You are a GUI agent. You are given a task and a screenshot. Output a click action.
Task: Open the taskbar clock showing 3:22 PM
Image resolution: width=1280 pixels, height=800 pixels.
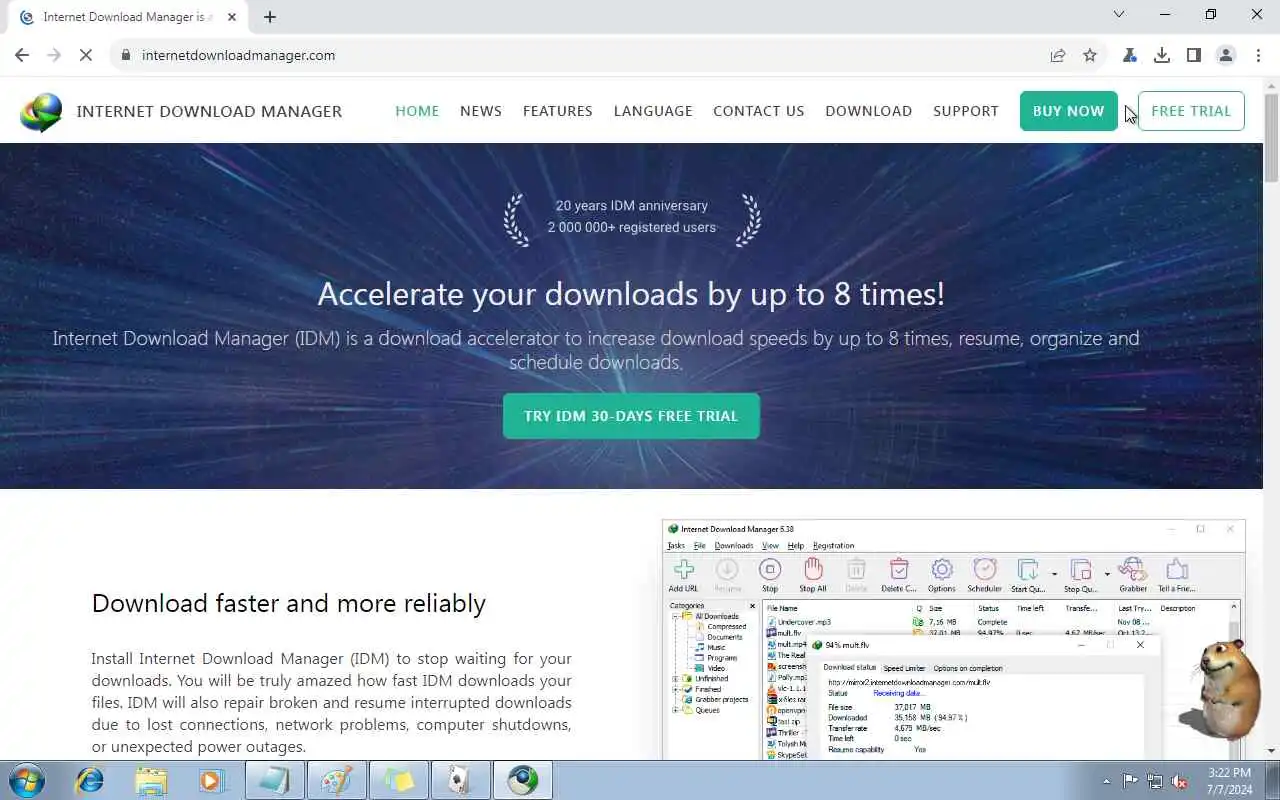1229,780
